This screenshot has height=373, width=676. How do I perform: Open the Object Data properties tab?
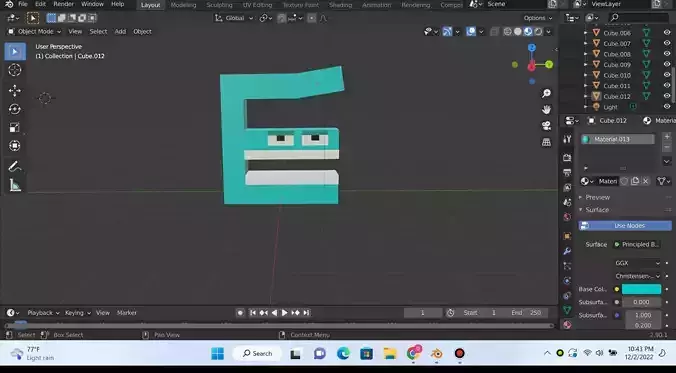pos(567,310)
